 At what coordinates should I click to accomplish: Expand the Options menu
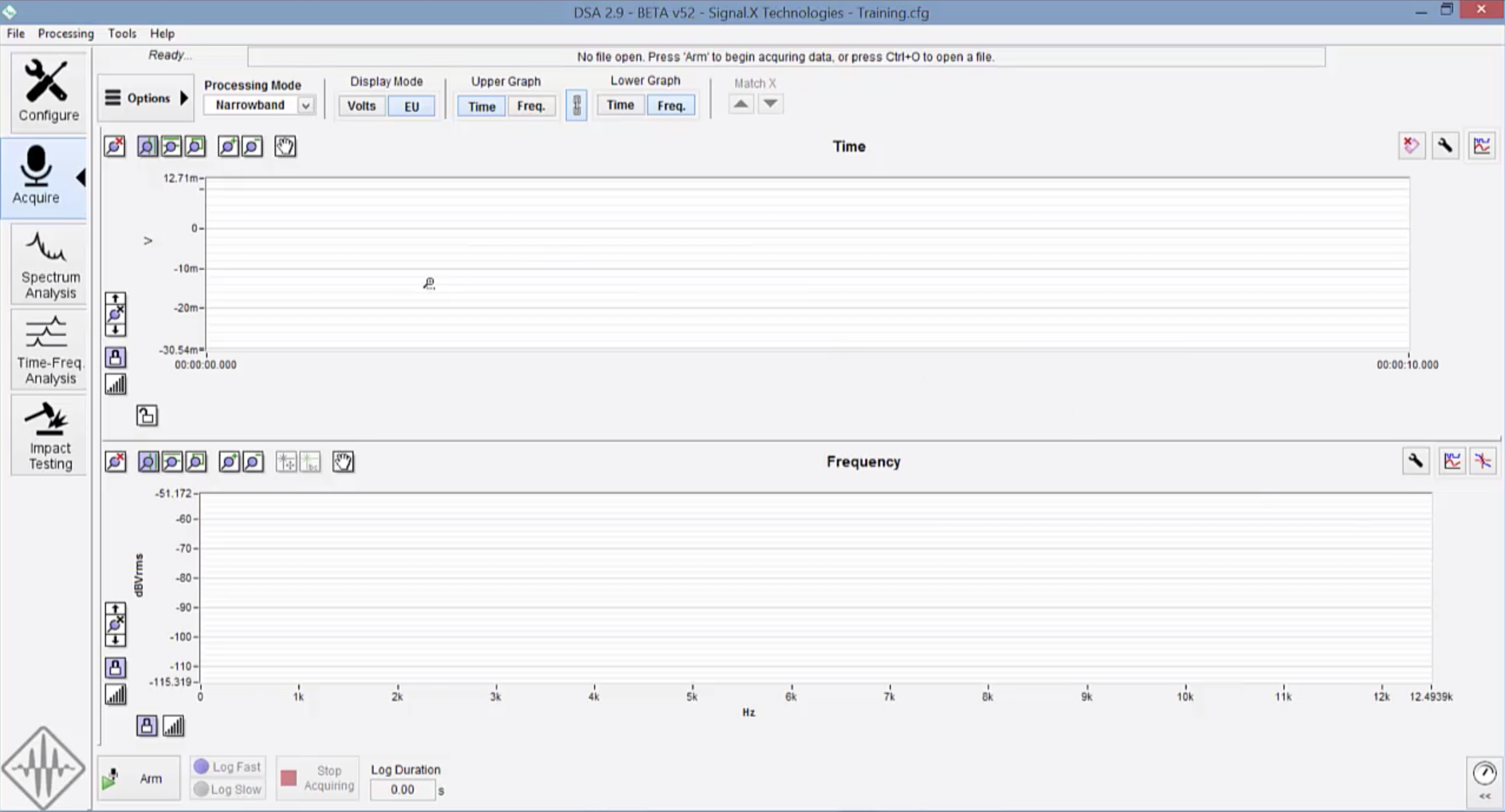point(146,98)
